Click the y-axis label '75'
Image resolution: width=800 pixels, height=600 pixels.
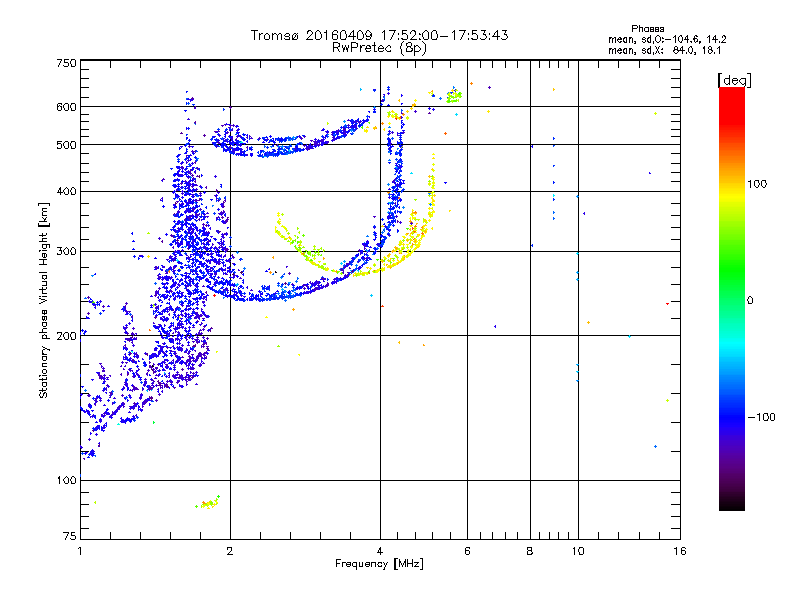point(70,536)
